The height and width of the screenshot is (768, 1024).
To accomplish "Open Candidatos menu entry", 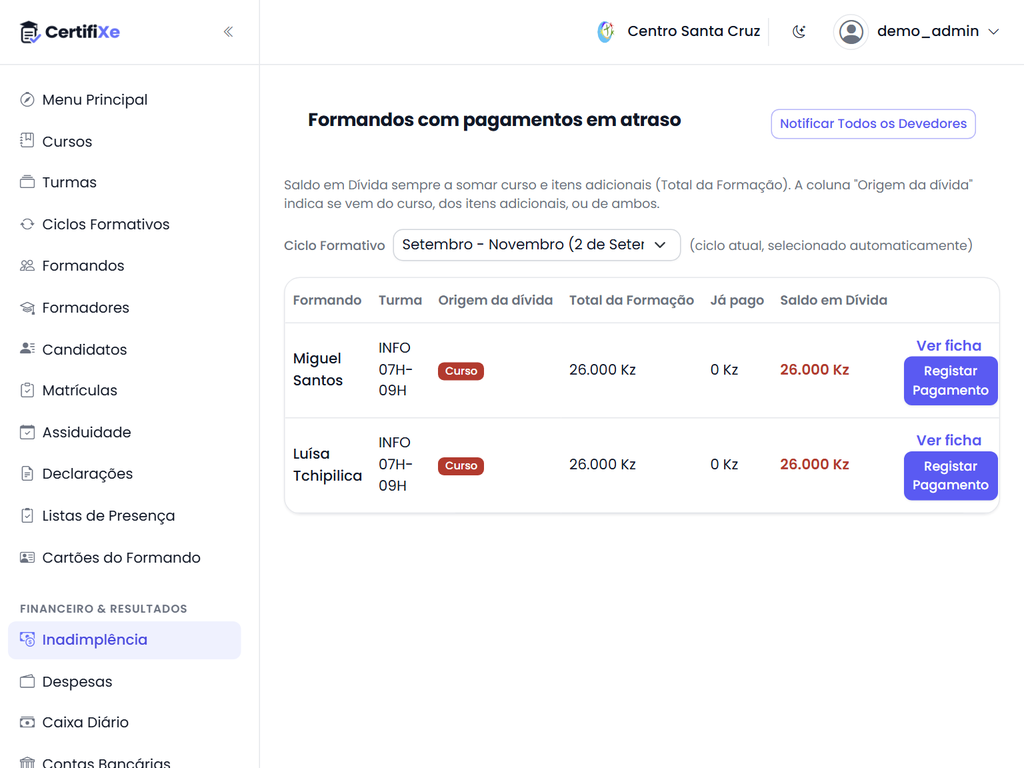I will pyautogui.click(x=124, y=349).
